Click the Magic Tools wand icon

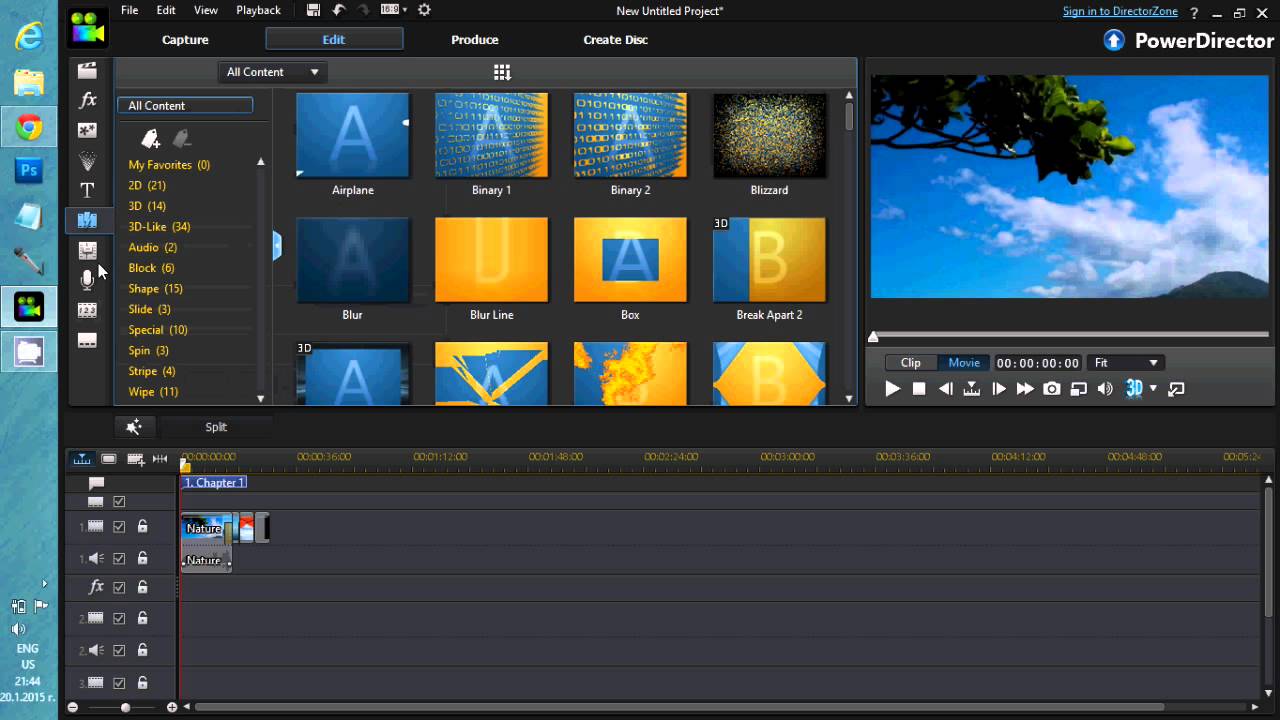point(134,427)
